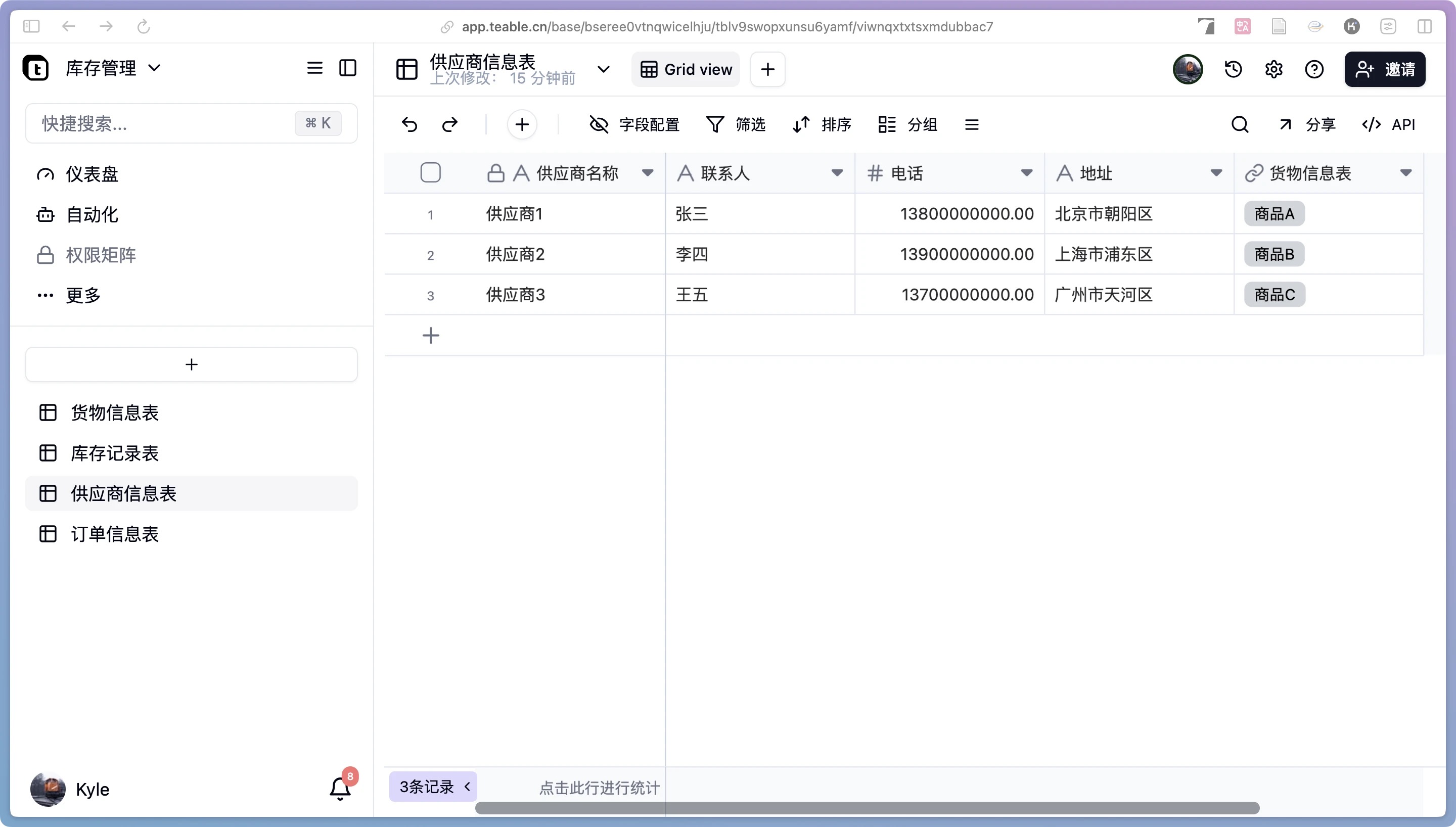Open the record history clock icon

pyautogui.click(x=1233, y=69)
